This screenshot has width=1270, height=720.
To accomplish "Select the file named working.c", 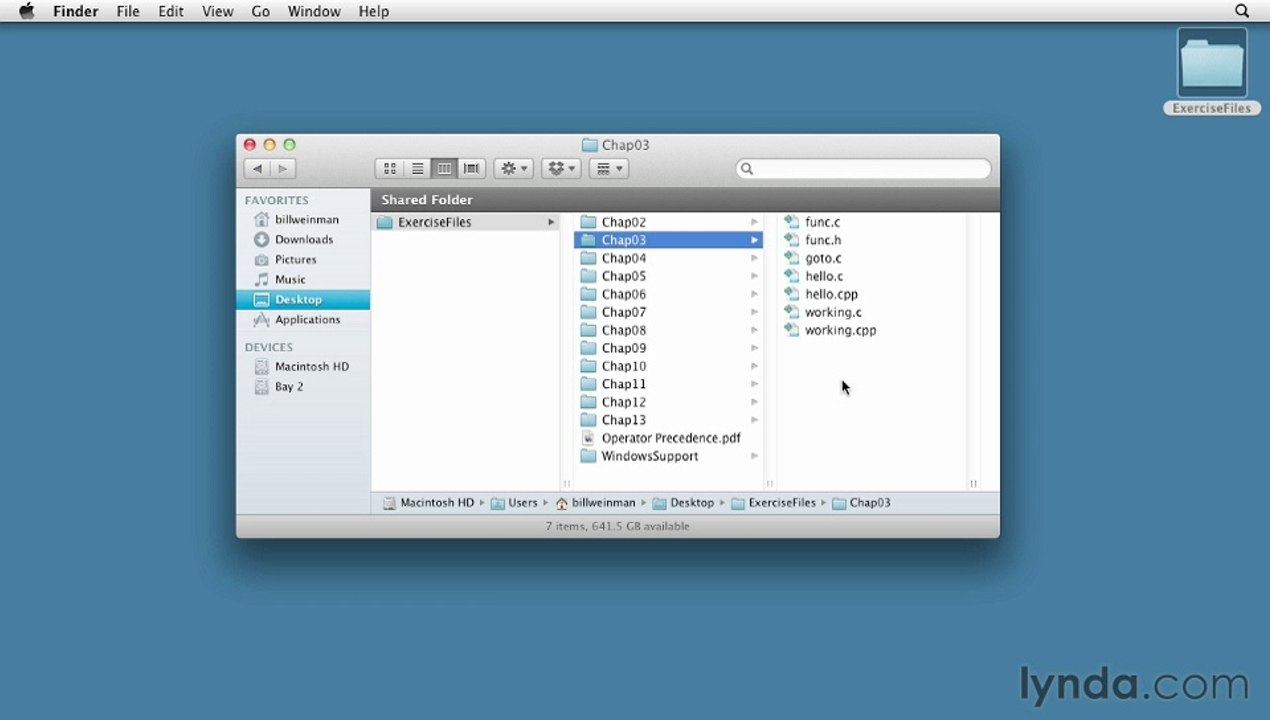I will click(833, 312).
